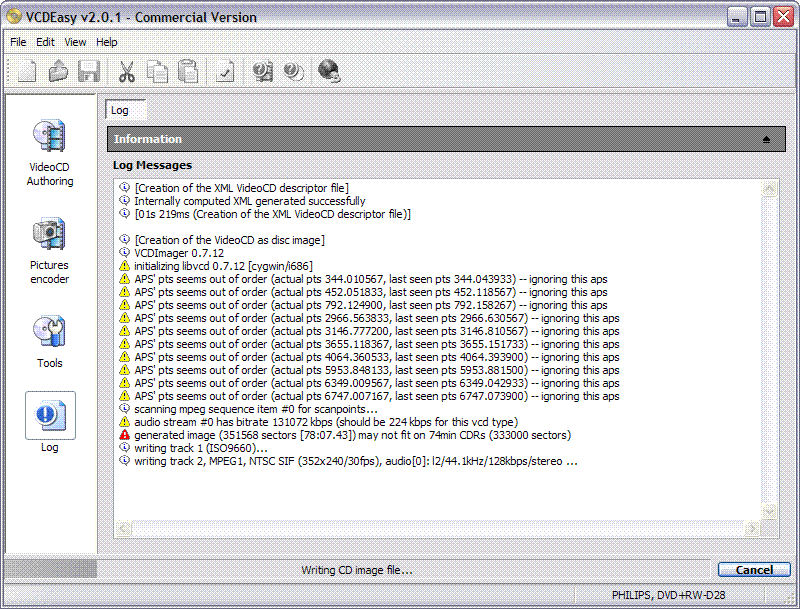
Task: Click log scrollbar down arrow
Action: (769, 512)
